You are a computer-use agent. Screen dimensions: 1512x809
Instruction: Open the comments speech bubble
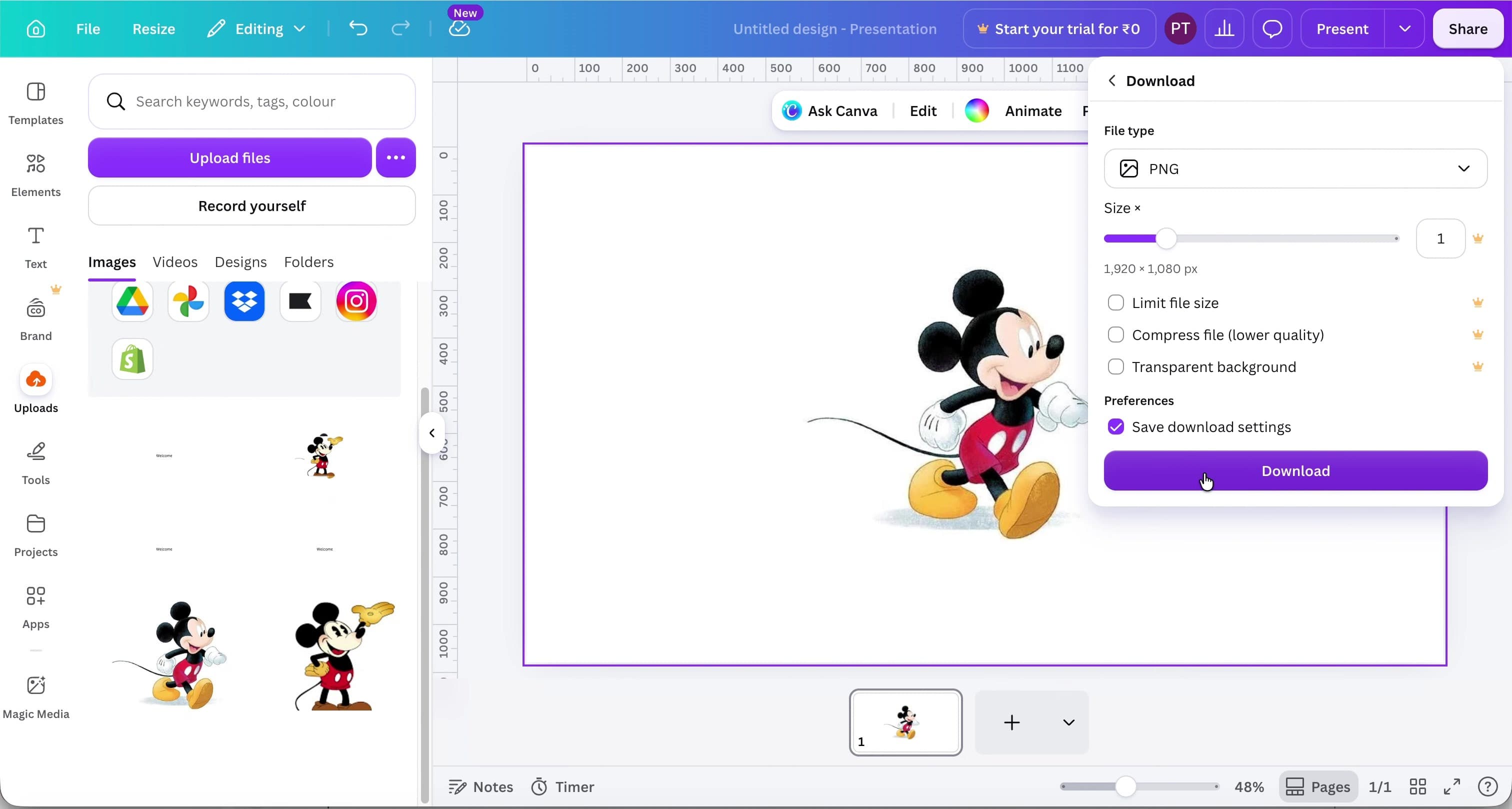[1272, 29]
